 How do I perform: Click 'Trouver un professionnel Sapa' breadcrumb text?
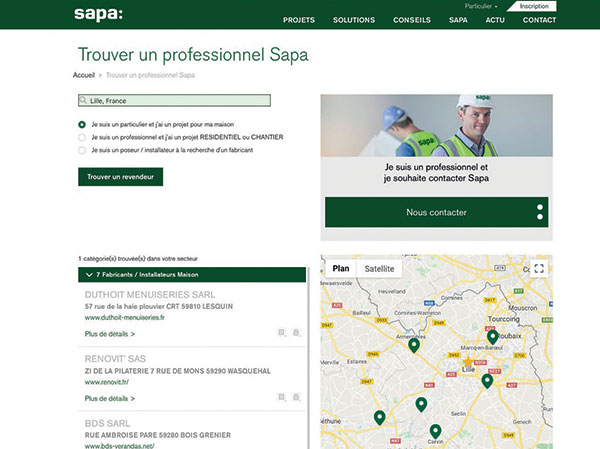coord(150,75)
